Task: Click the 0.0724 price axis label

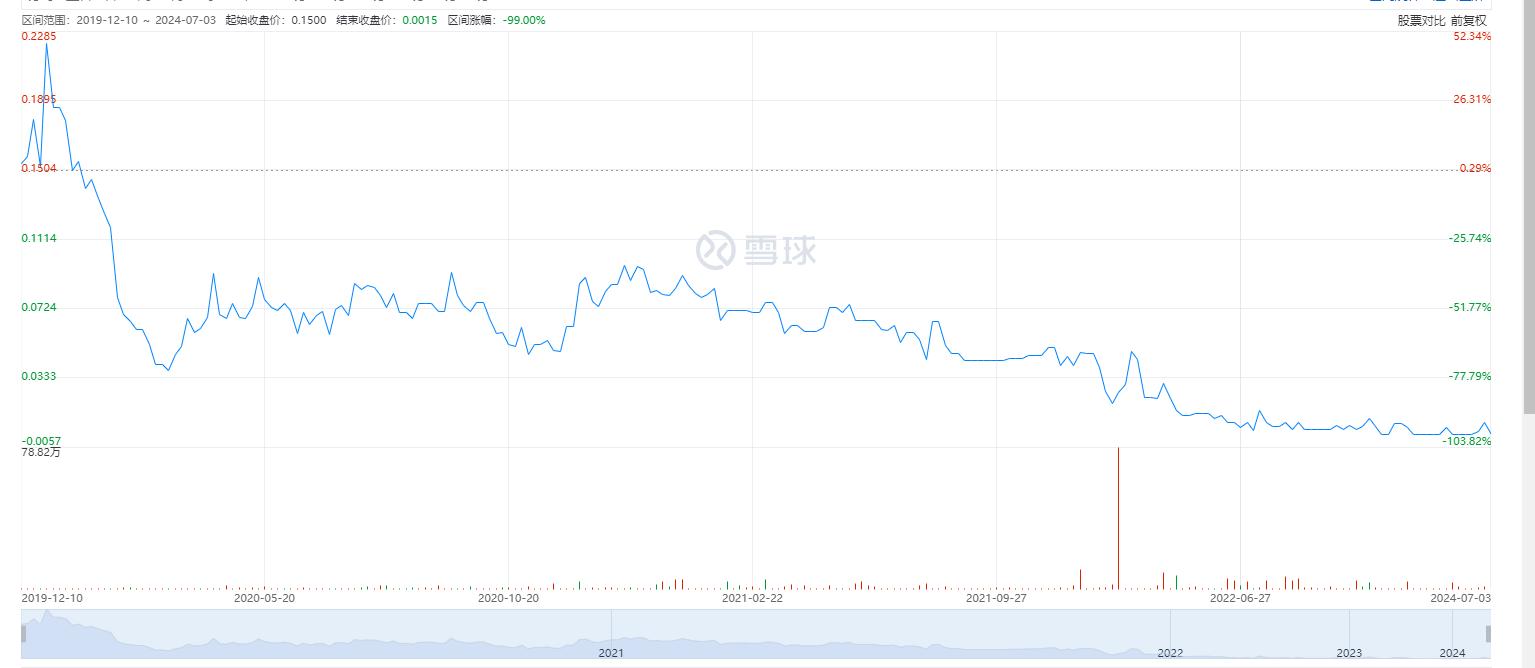Action: [39, 307]
